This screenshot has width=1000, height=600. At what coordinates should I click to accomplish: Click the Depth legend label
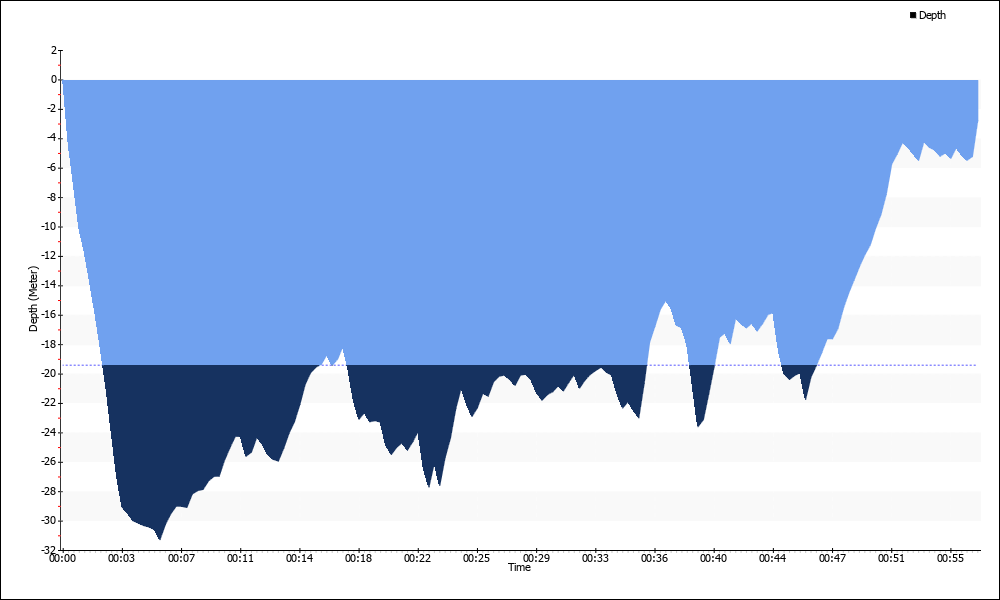point(932,15)
